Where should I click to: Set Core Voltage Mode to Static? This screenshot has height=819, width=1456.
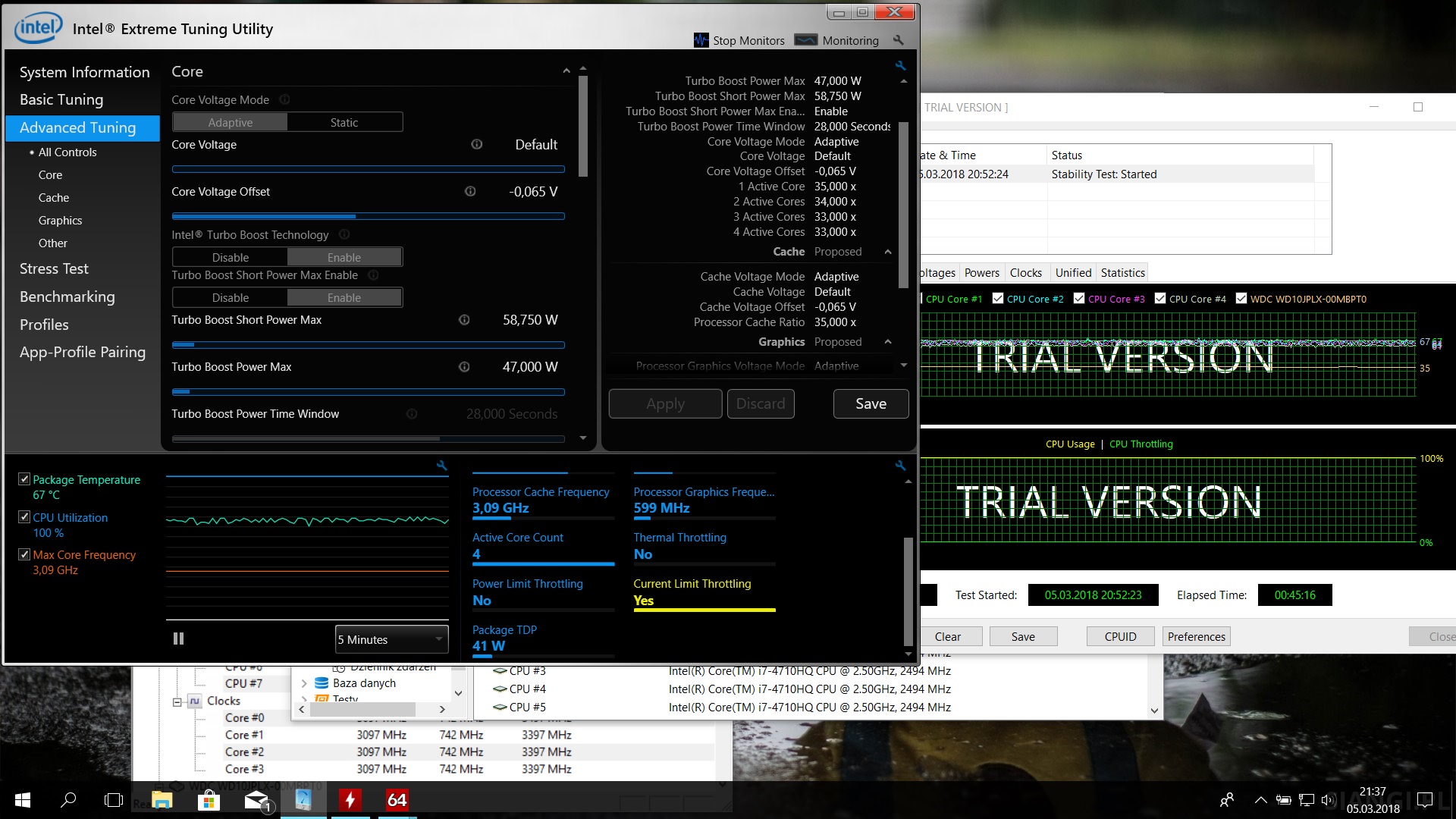pyautogui.click(x=344, y=122)
